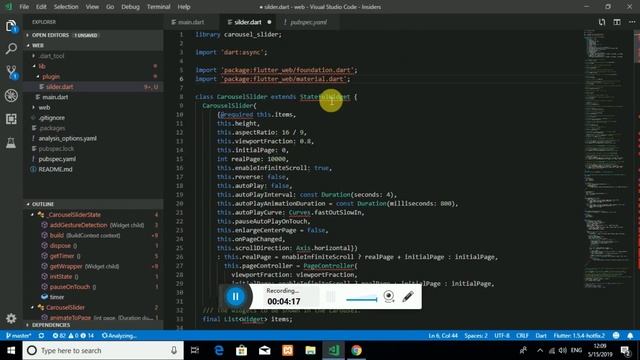Open the editor more actions menu
This screenshot has height=360, width=640.
(x=631, y=22)
